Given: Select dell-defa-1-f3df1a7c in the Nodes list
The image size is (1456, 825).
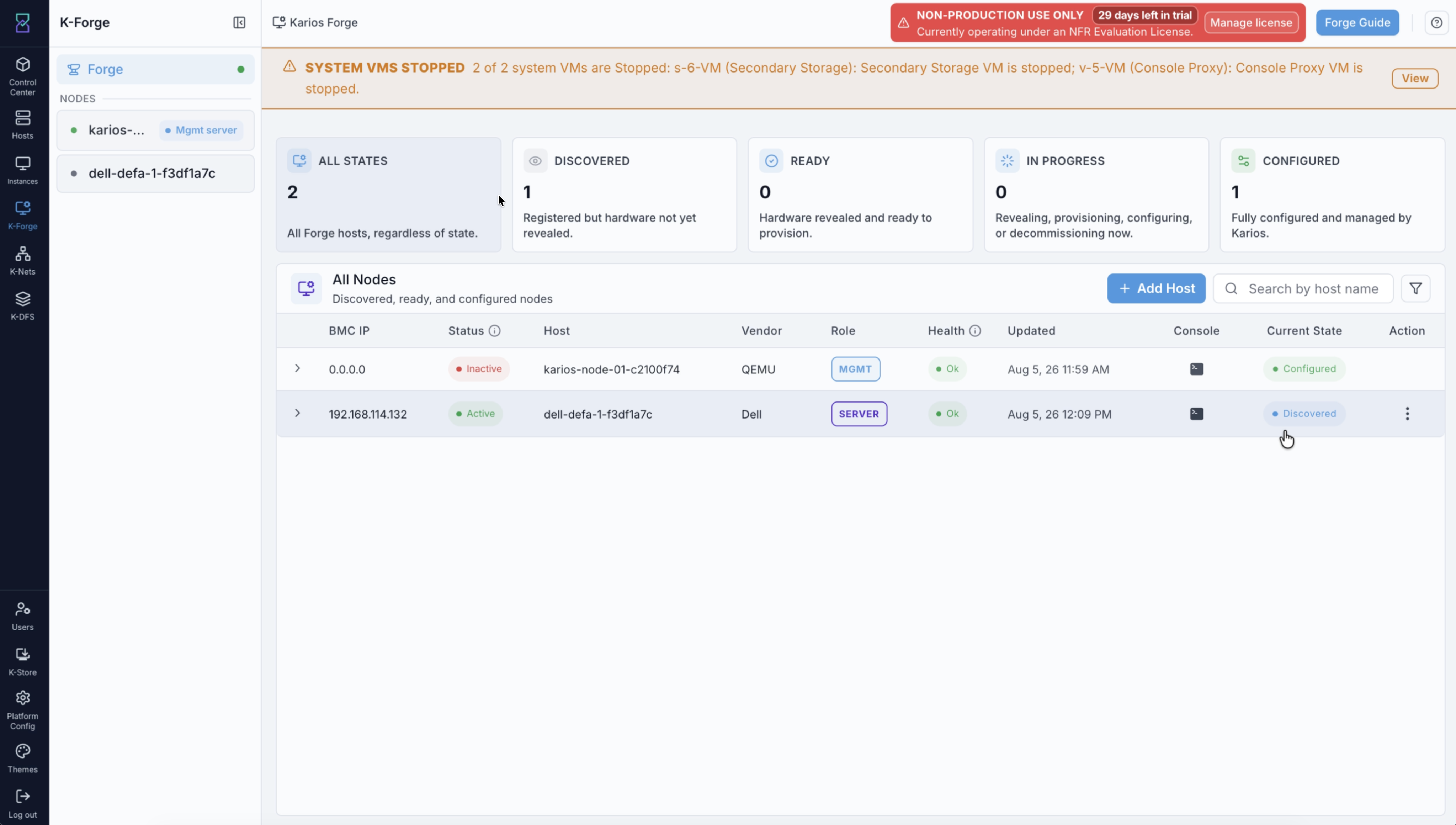Looking at the screenshot, I should (155, 174).
